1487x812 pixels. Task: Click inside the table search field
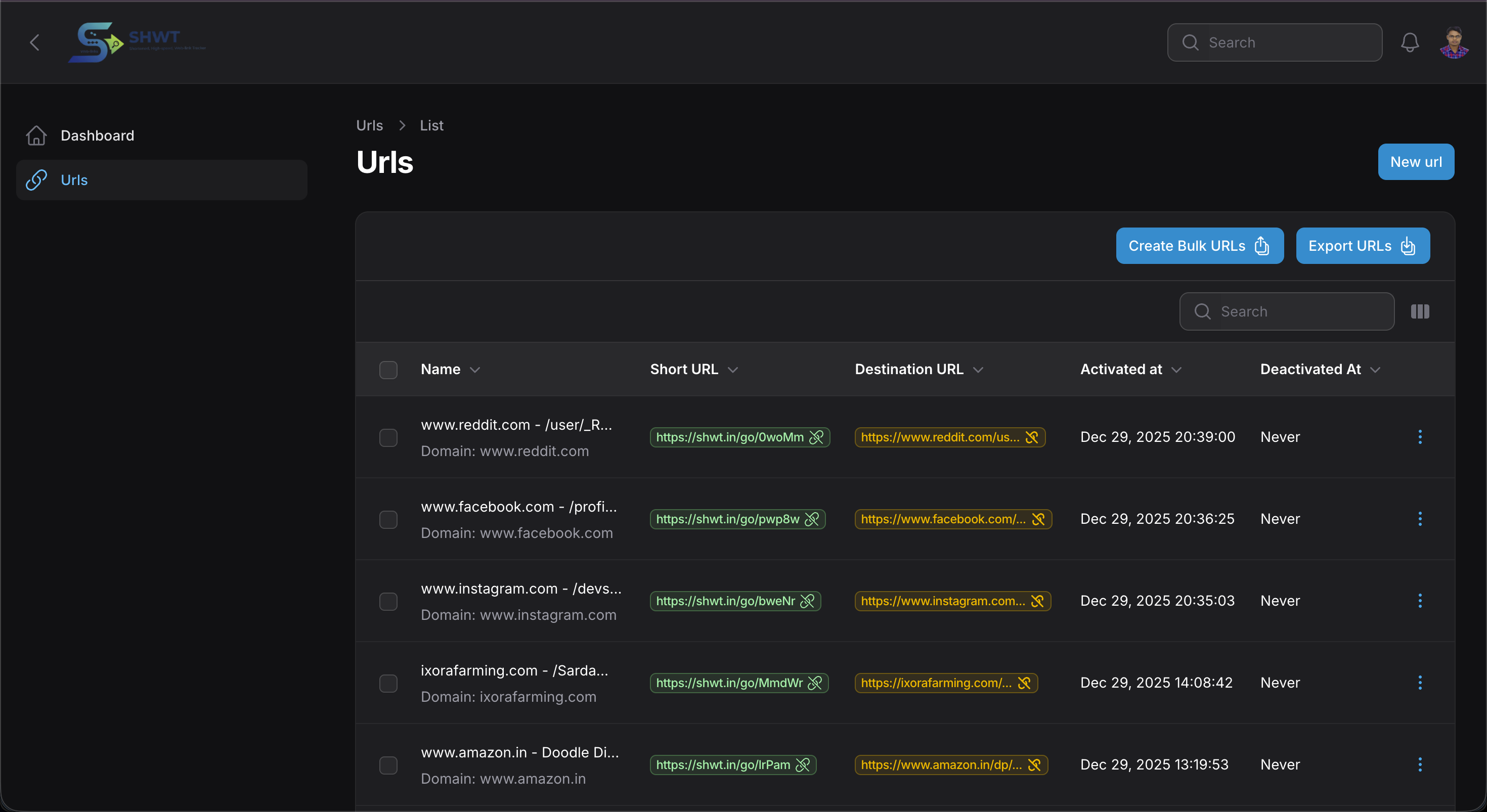click(x=1286, y=311)
